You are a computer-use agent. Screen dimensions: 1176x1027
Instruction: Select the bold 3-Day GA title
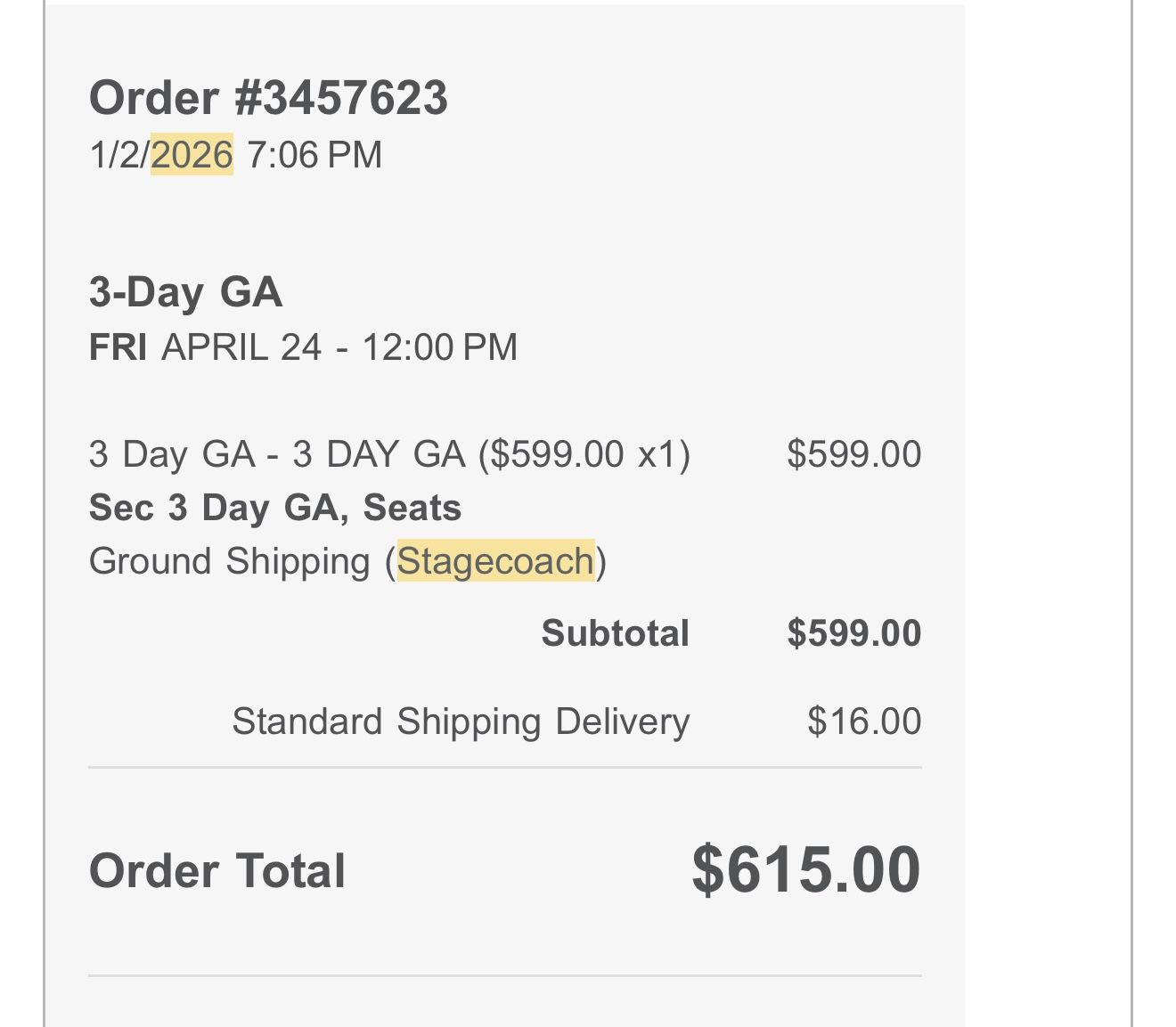[185, 292]
